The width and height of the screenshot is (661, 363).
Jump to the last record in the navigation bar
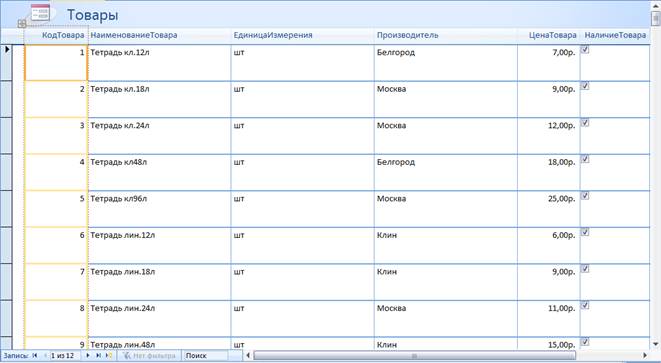[x=98, y=356]
